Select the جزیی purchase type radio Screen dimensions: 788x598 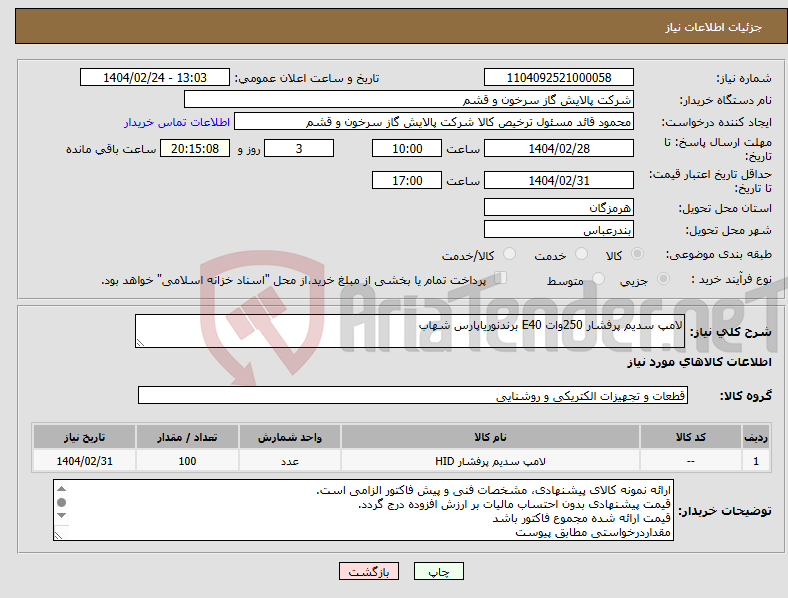coord(663,278)
